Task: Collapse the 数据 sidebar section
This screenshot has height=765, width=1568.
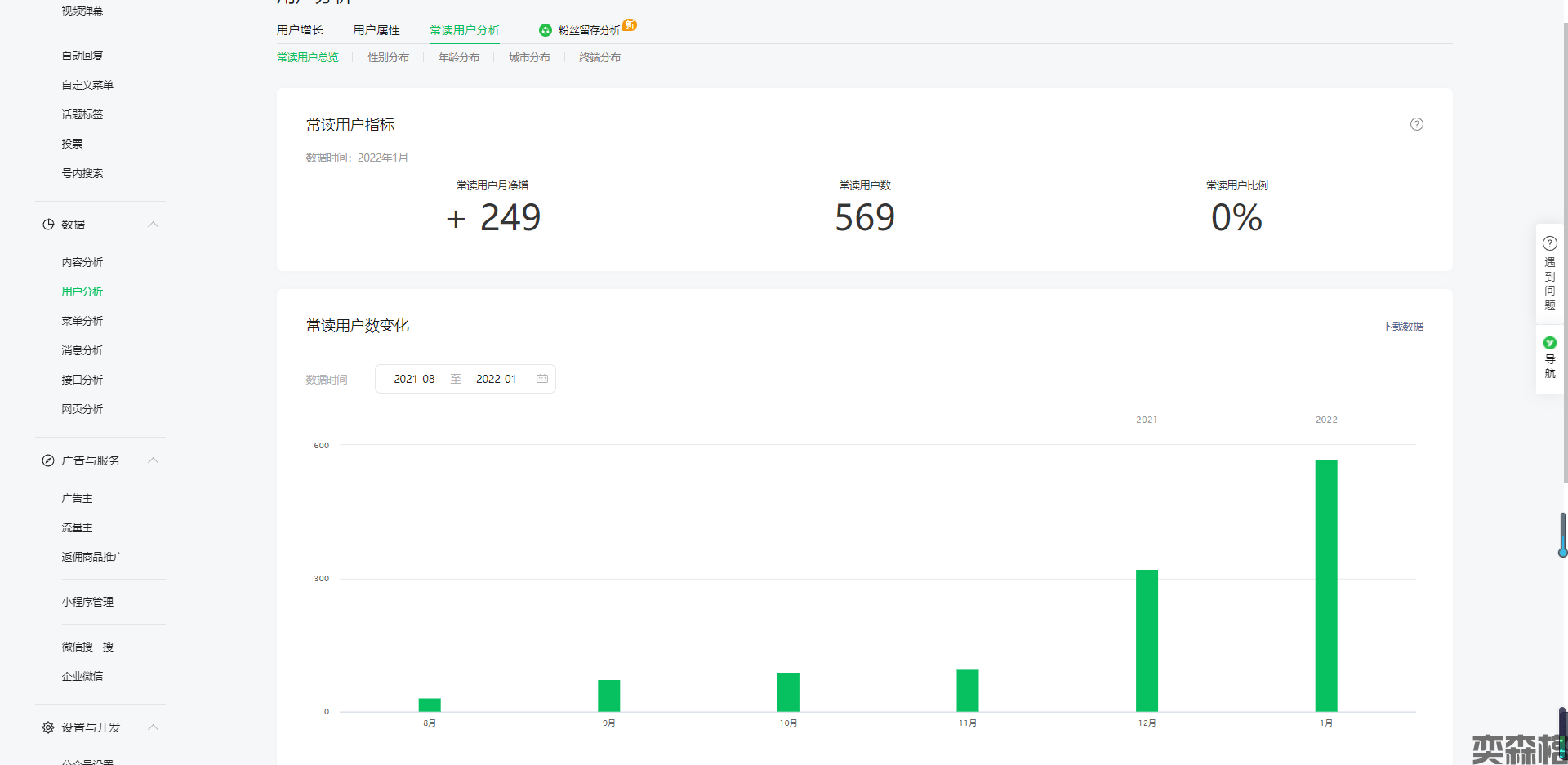Action: [153, 225]
